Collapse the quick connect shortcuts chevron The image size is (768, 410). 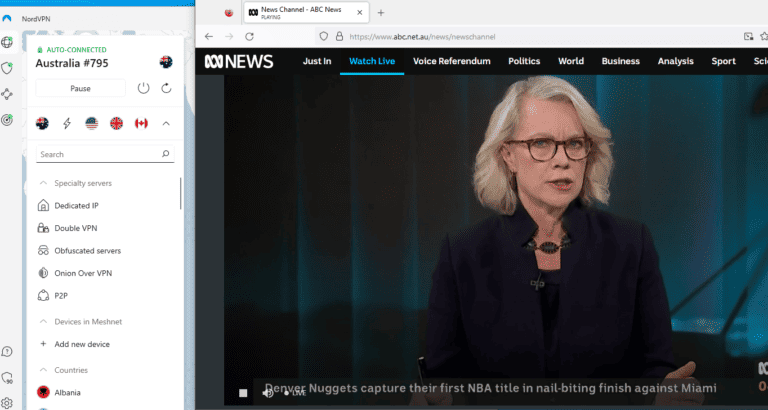click(x=166, y=123)
